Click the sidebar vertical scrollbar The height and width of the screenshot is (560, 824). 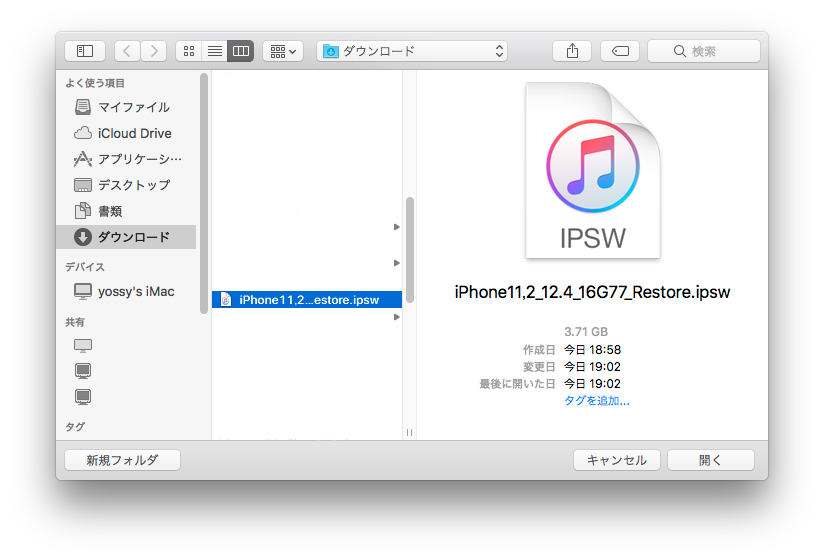click(x=204, y=193)
